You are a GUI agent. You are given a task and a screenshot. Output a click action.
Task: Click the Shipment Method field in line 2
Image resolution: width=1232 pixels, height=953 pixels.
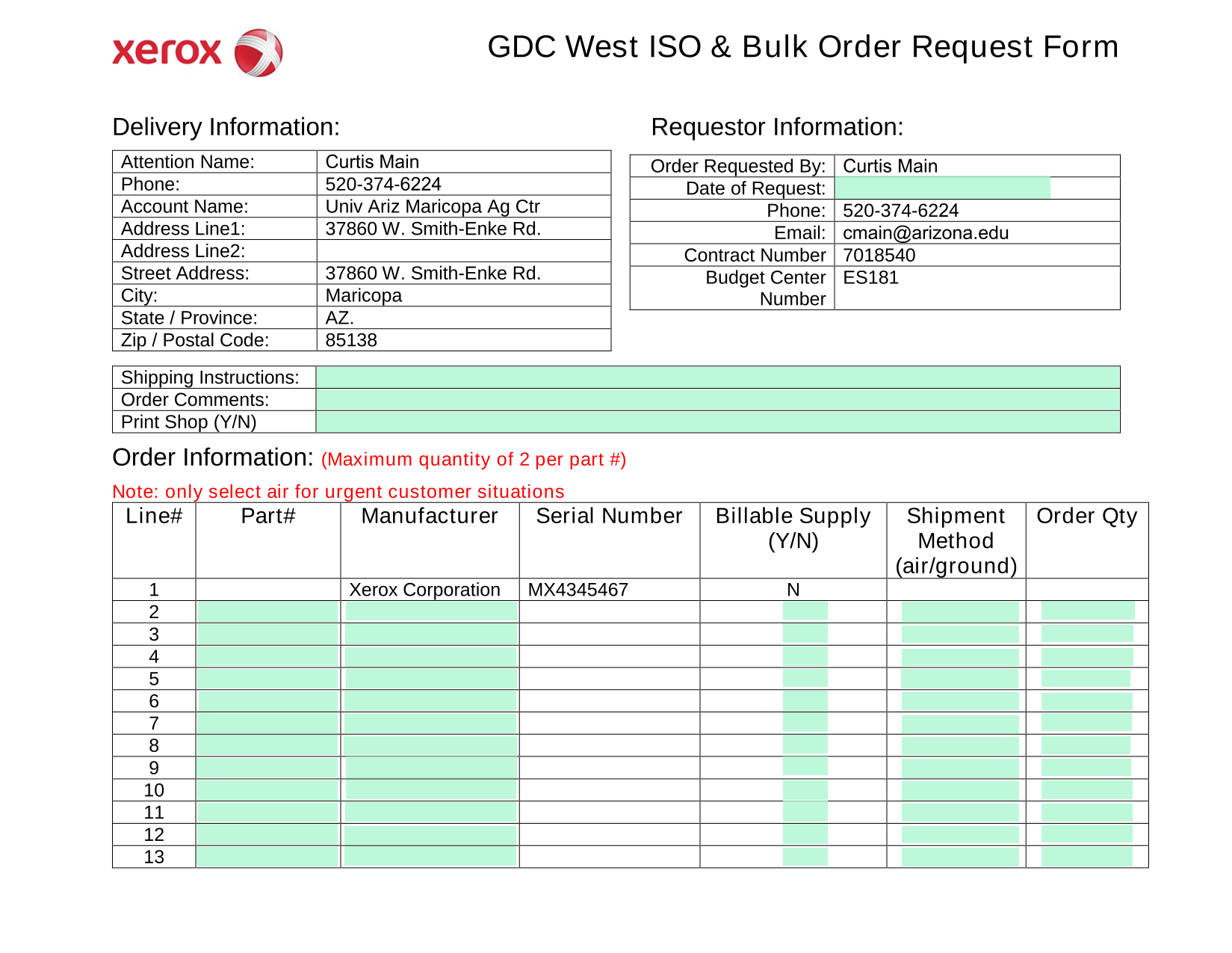[960, 611]
